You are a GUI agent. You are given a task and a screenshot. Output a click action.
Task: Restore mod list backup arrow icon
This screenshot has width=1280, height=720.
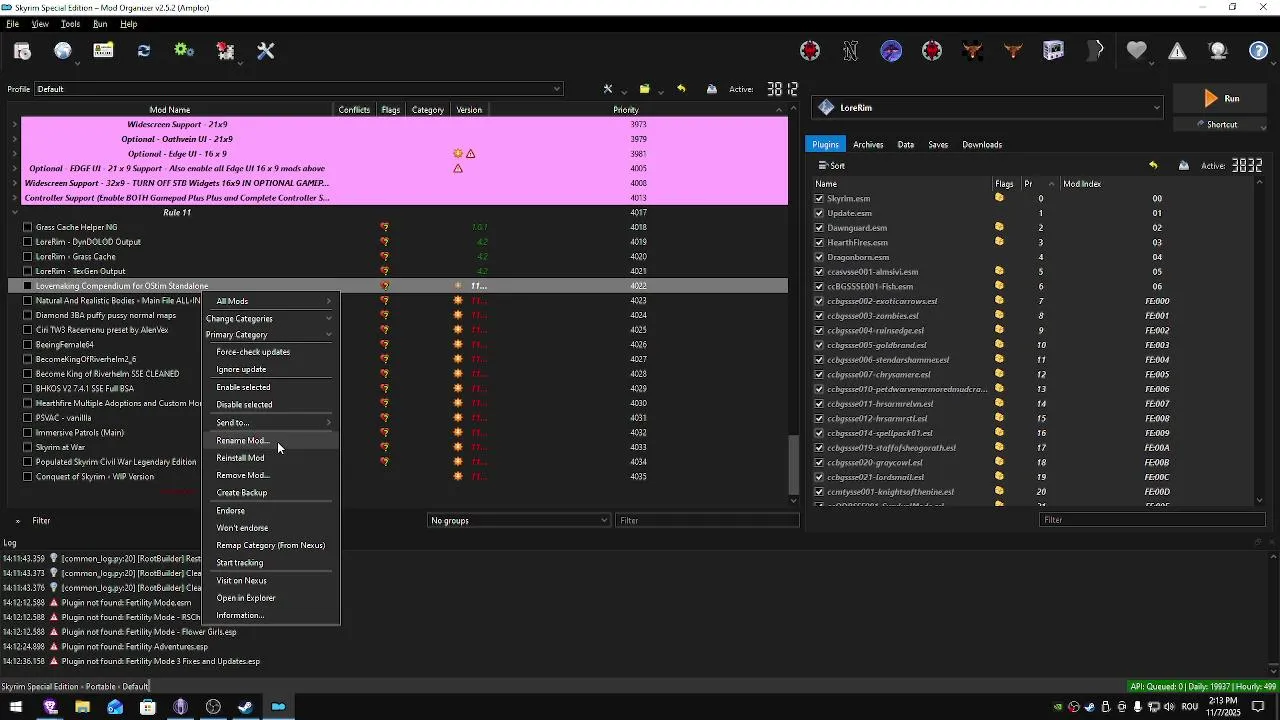(681, 89)
